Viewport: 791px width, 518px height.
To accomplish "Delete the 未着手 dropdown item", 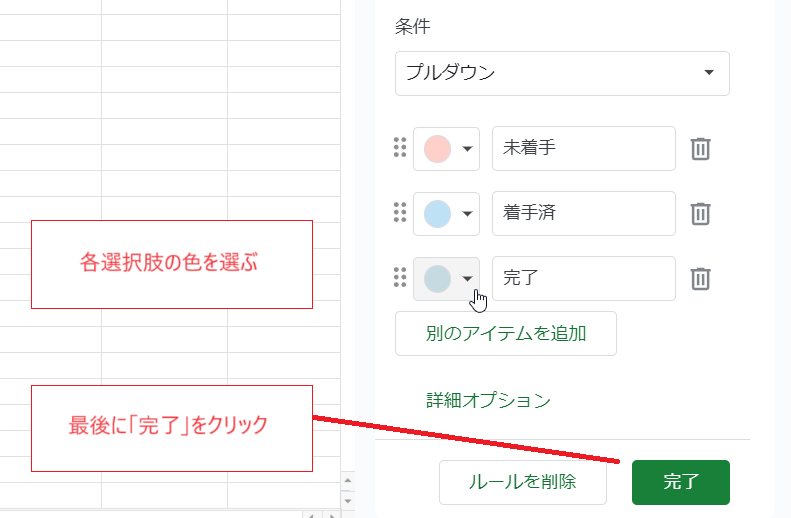I will pos(700,149).
